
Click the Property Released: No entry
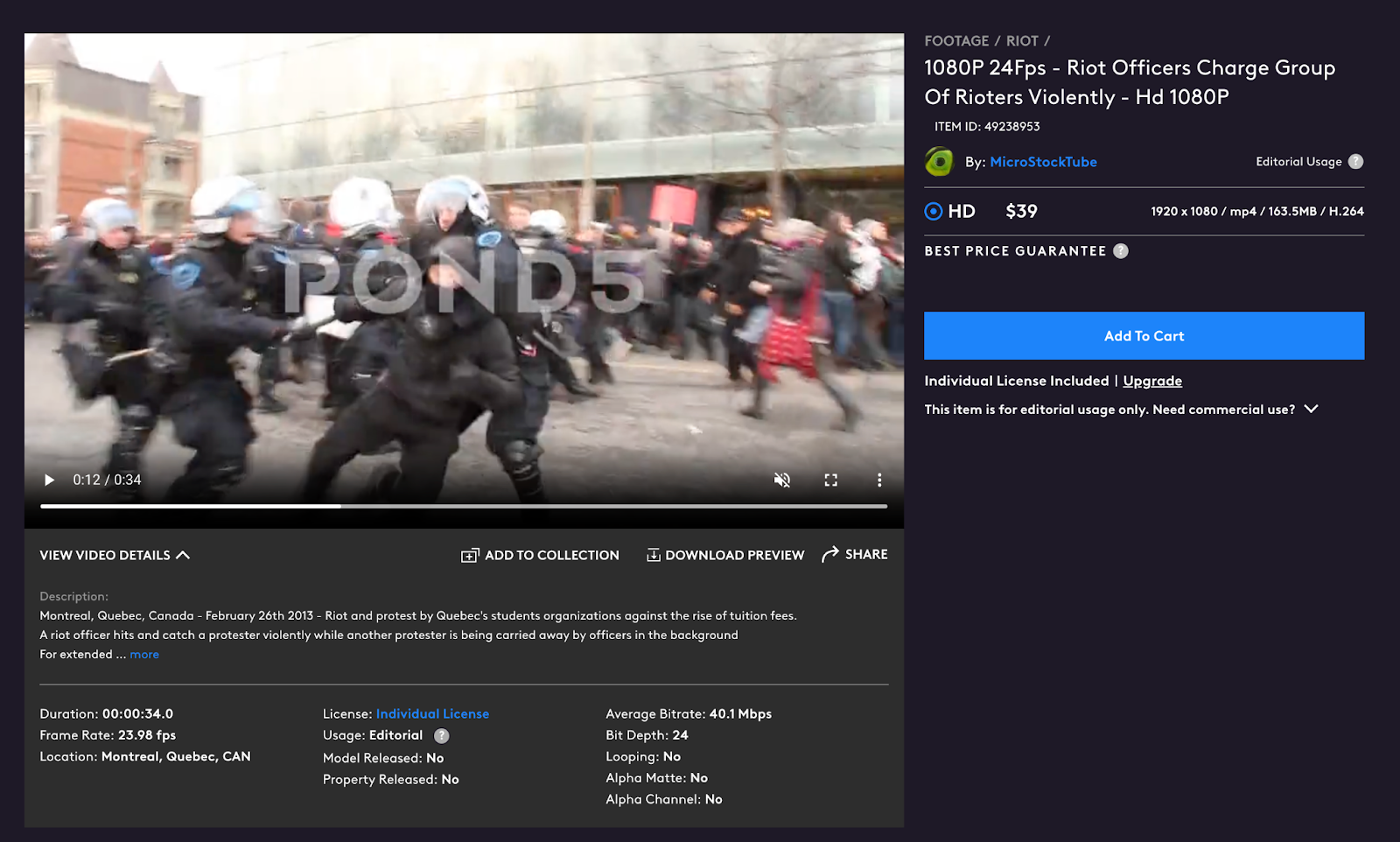click(x=390, y=779)
